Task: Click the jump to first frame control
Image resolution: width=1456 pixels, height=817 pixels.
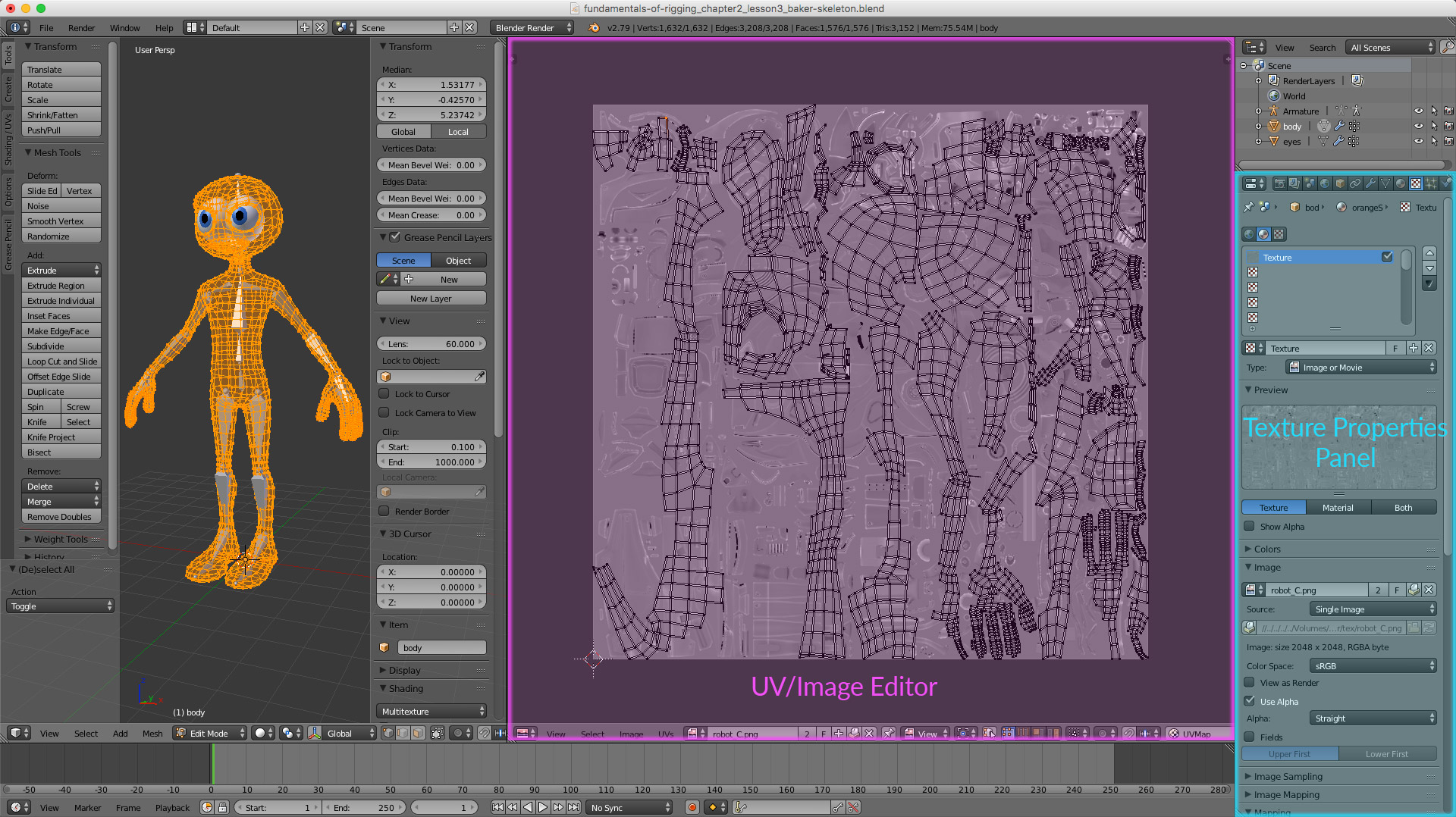Action: click(497, 807)
